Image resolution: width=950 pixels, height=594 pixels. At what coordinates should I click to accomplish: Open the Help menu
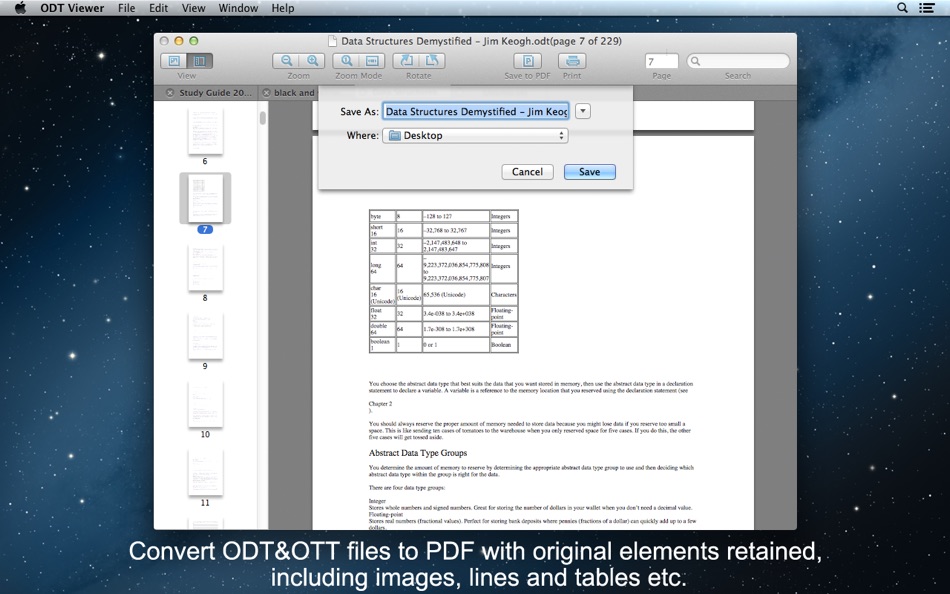283,8
